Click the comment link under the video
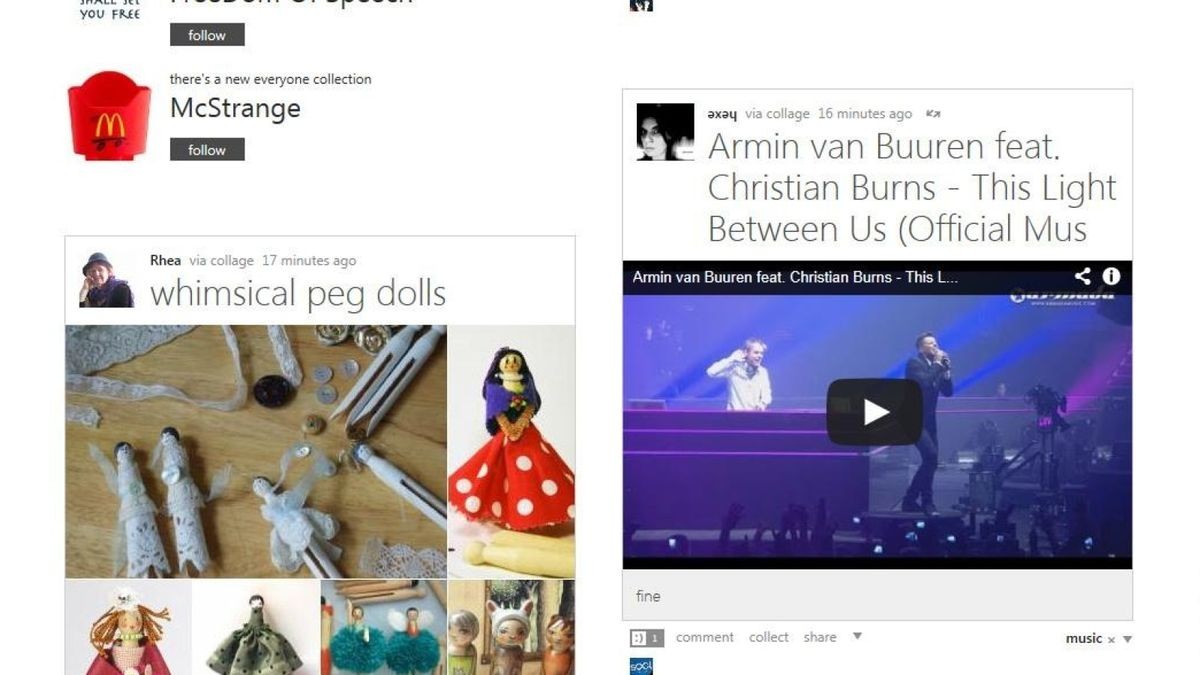 coord(704,637)
